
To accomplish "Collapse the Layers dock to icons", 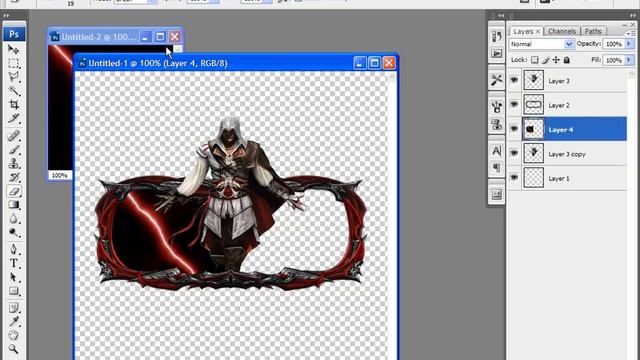I will pyautogui.click(x=633, y=16).
